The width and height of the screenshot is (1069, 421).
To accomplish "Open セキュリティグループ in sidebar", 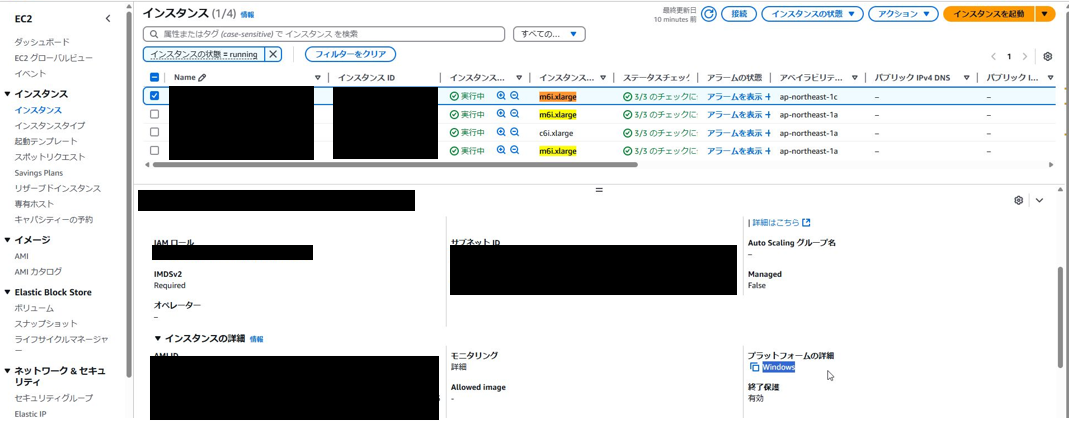I will click(54, 398).
